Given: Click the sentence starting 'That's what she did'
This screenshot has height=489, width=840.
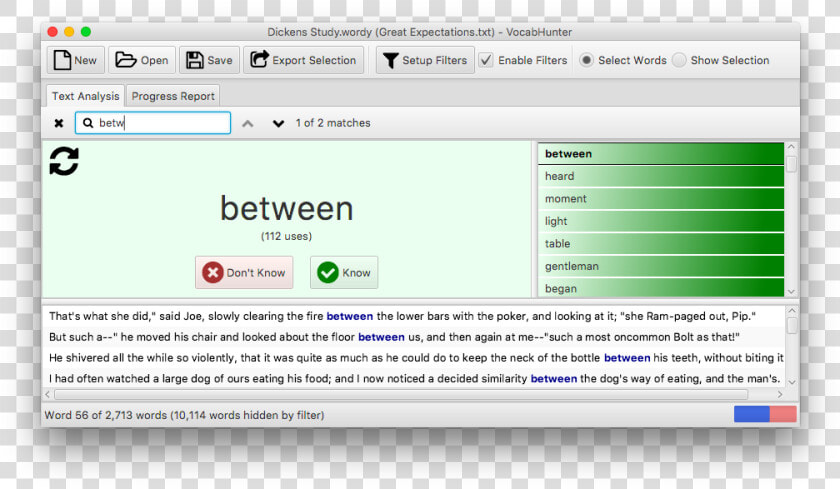Looking at the screenshot, I should point(414,316).
